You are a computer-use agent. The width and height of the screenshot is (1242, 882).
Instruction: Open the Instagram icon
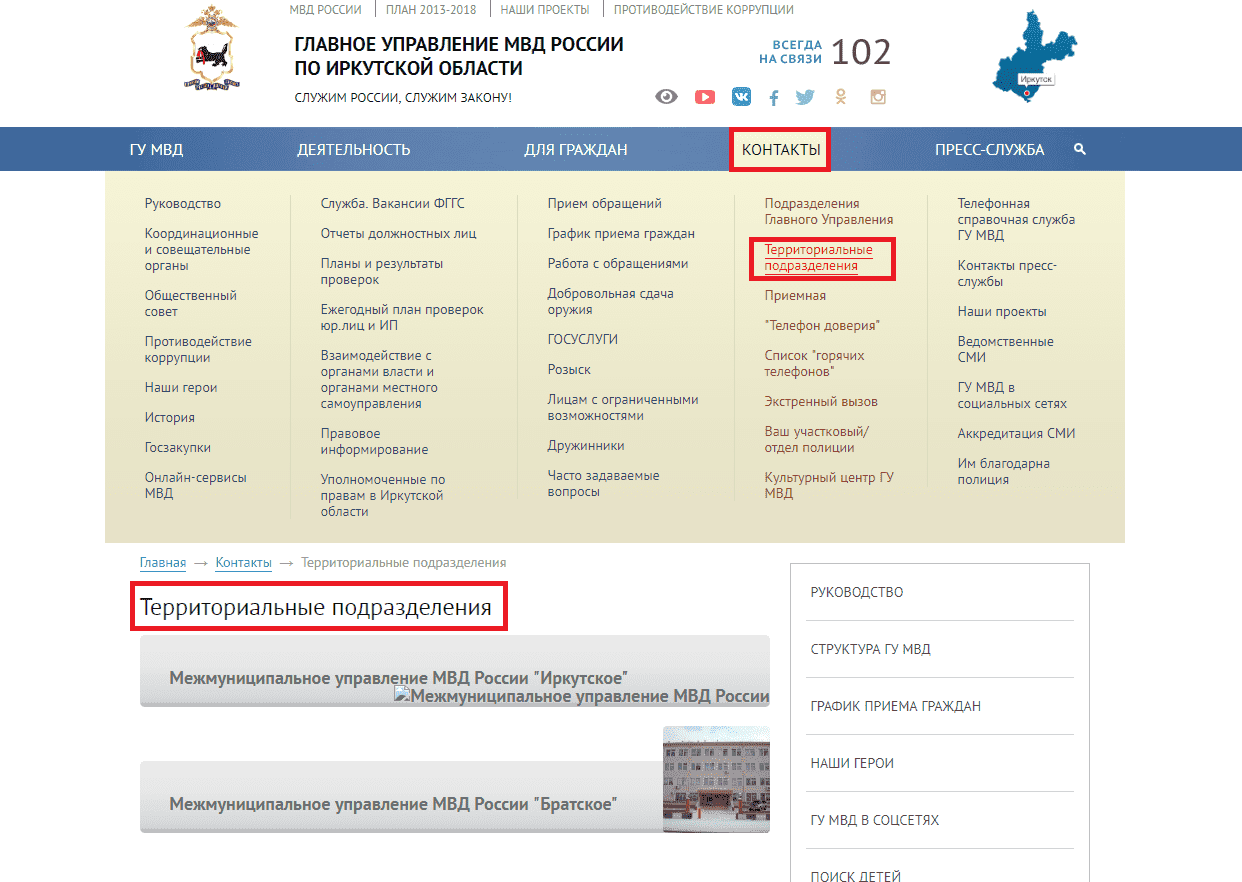(x=878, y=97)
